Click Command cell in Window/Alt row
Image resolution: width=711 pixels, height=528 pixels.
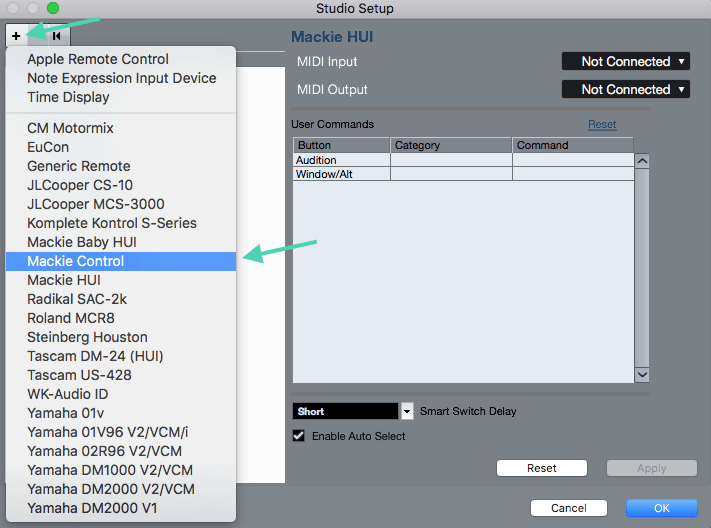(573, 174)
